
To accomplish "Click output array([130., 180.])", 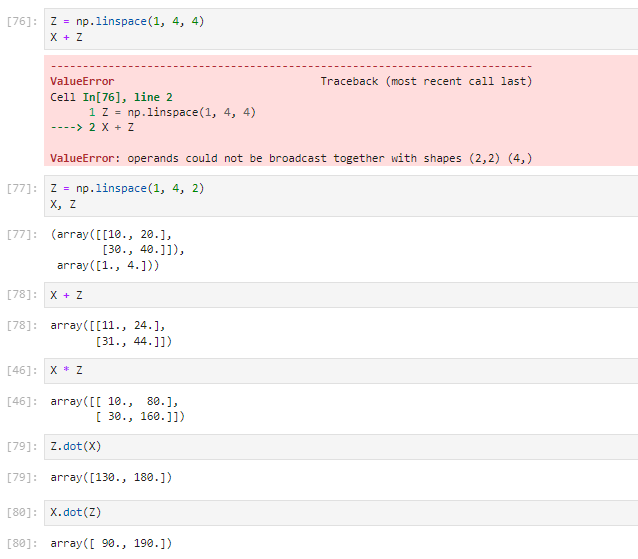I will [111, 477].
